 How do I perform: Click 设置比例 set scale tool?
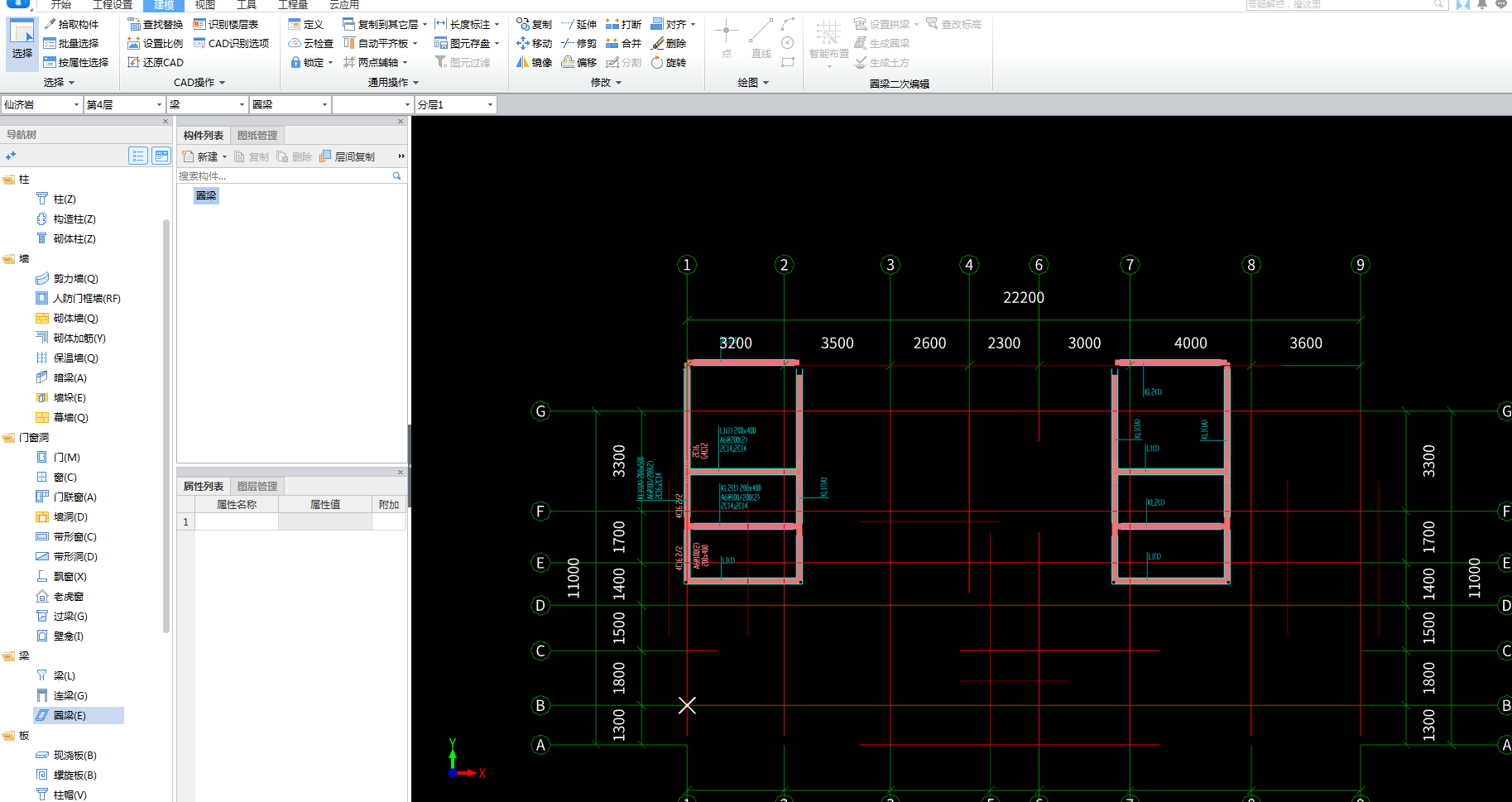coord(156,43)
